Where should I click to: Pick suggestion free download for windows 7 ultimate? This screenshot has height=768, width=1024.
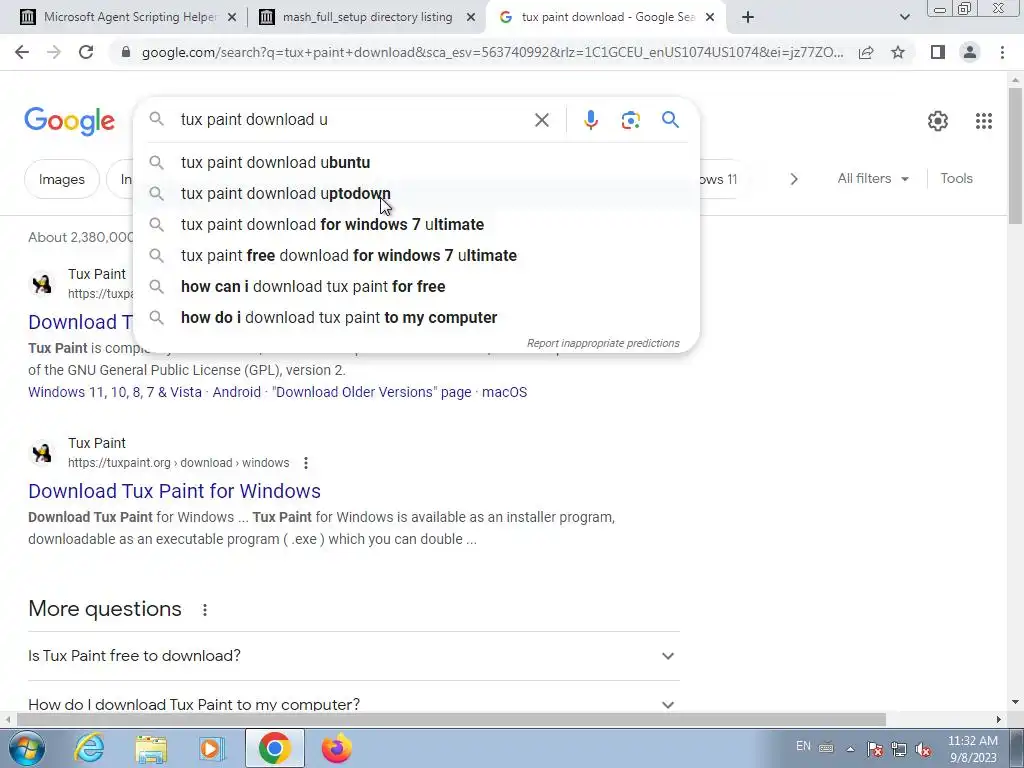[x=416, y=255]
